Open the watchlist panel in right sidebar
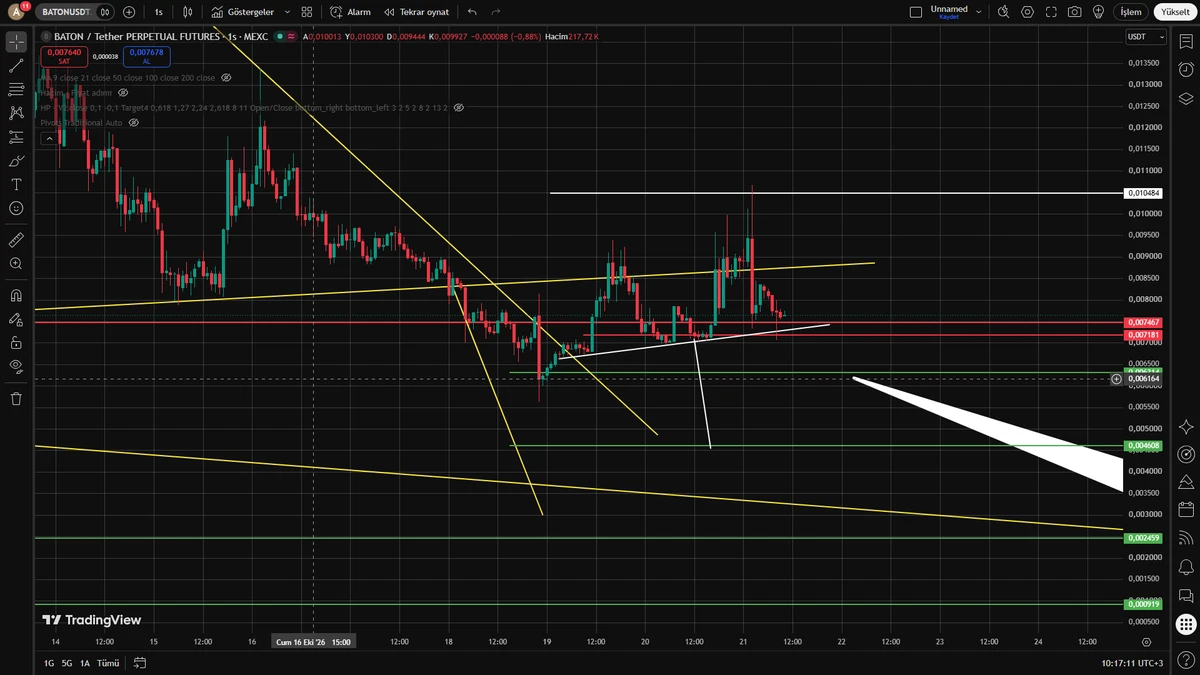Image resolution: width=1200 pixels, height=675 pixels. point(1186,42)
